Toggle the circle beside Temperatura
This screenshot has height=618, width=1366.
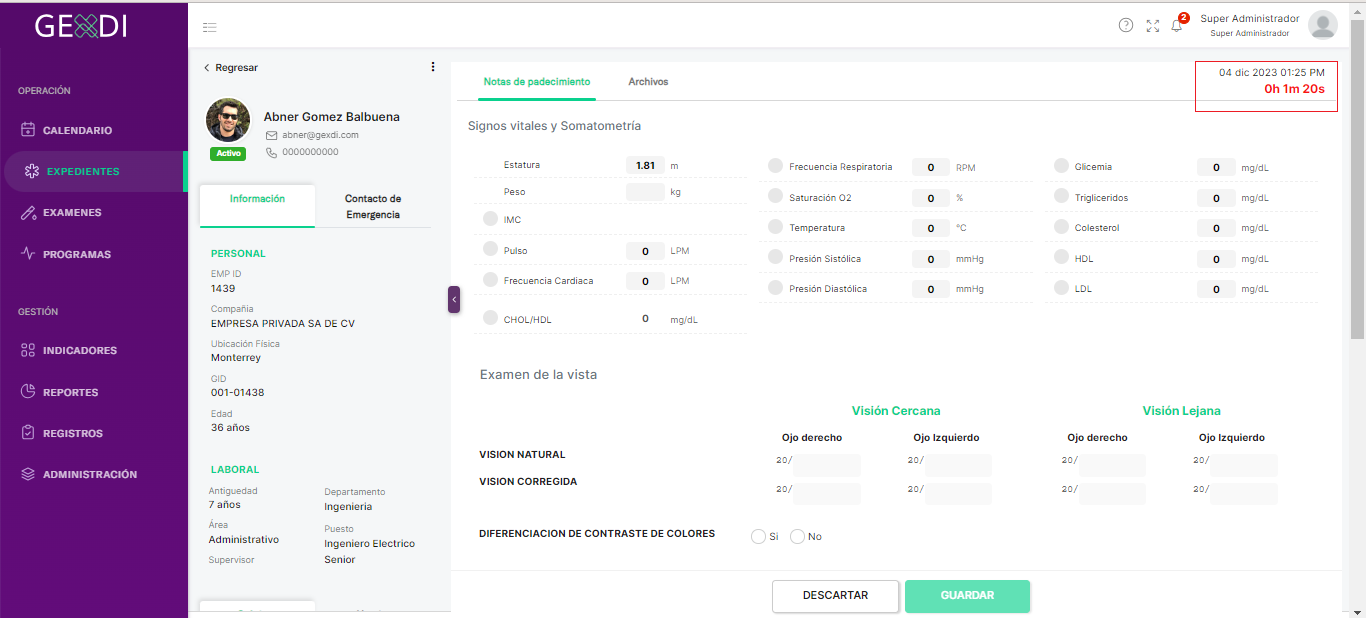[775, 227]
